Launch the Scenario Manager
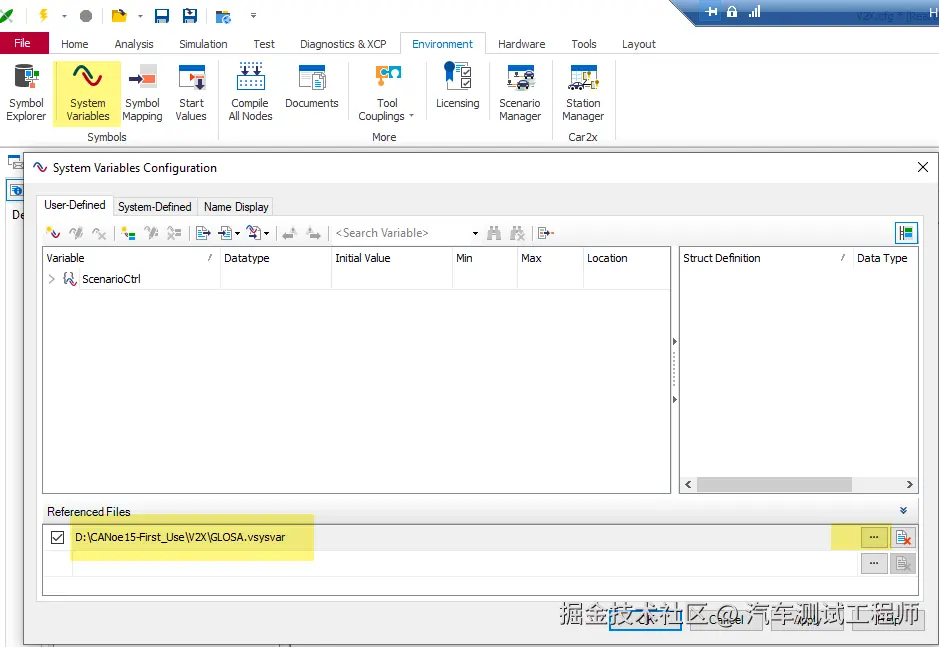Viewport: 939px width, 647px height. [520, 93]
